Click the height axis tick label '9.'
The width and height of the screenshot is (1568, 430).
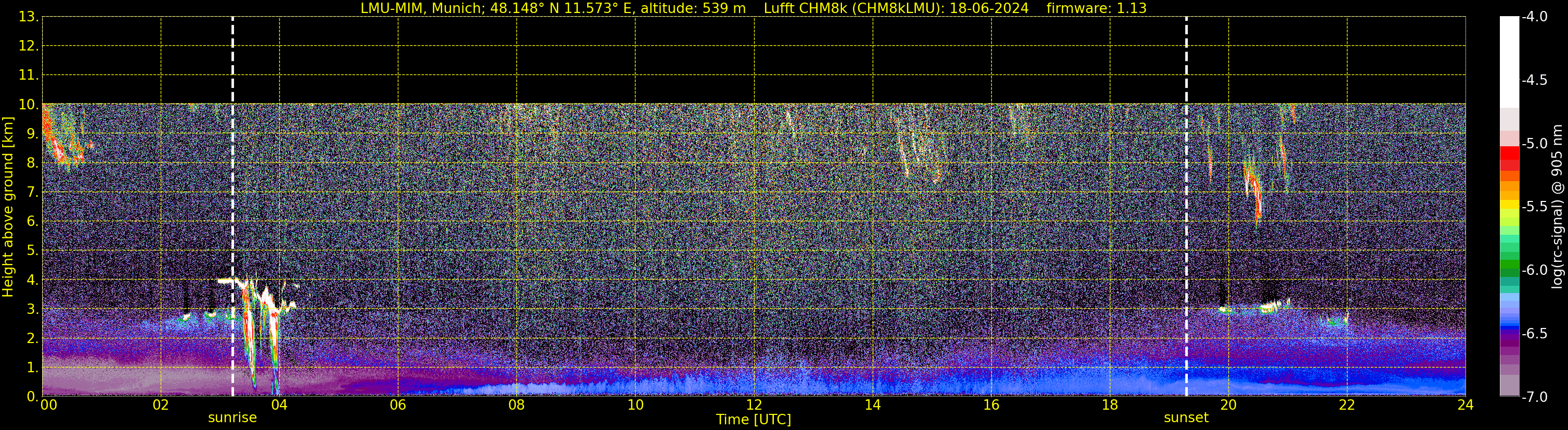[x=33, y=134]
